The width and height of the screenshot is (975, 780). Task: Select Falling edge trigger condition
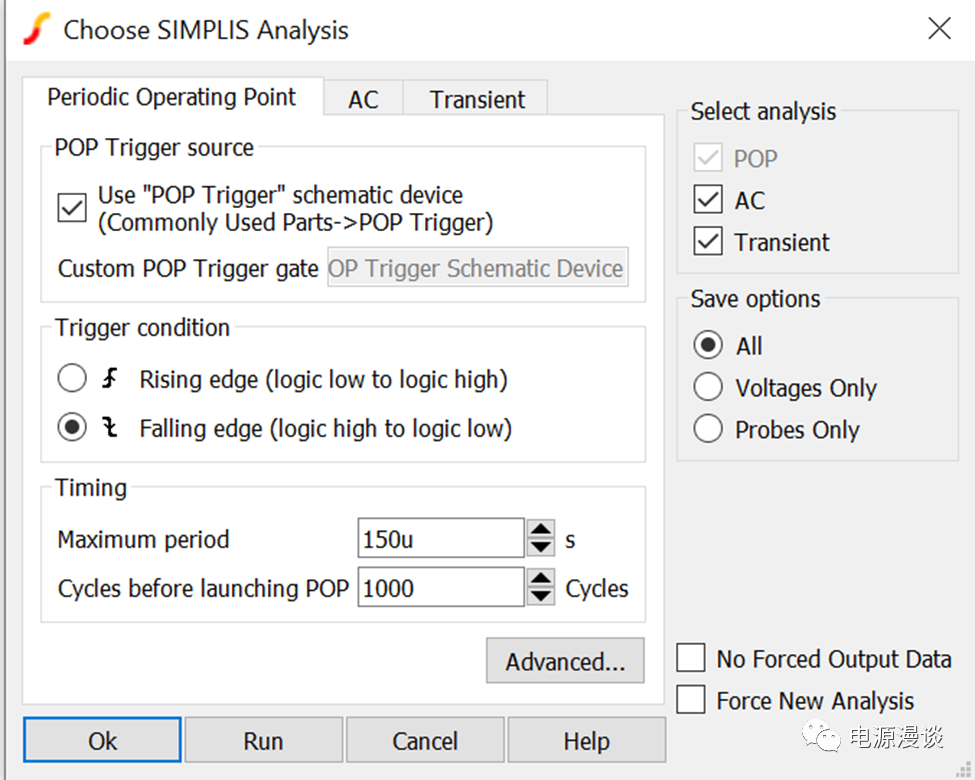pos(72,428)
